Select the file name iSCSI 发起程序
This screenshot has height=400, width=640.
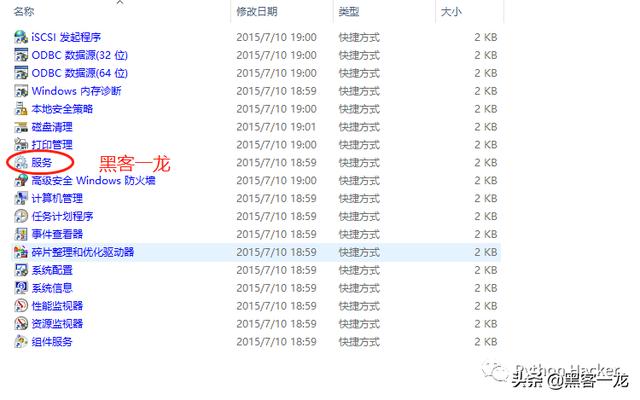66,37
